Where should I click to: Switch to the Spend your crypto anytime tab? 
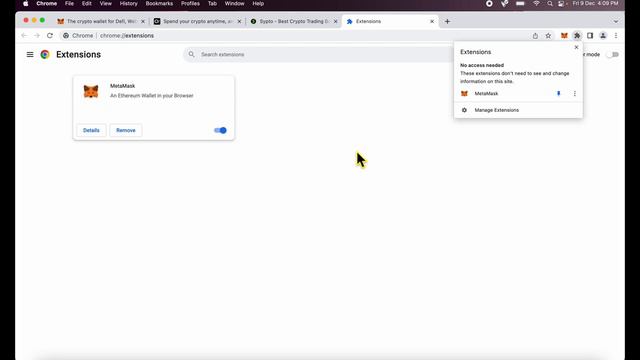click(x=198, y=21)
